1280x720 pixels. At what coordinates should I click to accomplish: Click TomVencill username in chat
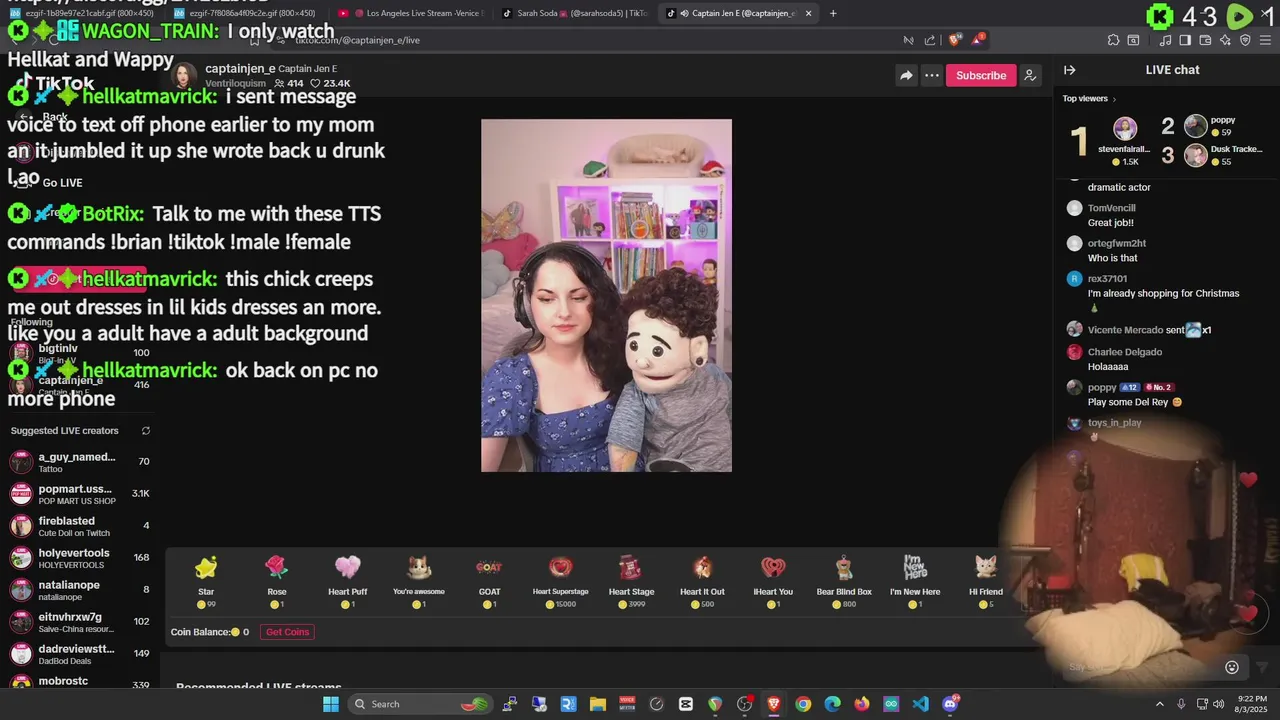click(x=1111, y=208)
